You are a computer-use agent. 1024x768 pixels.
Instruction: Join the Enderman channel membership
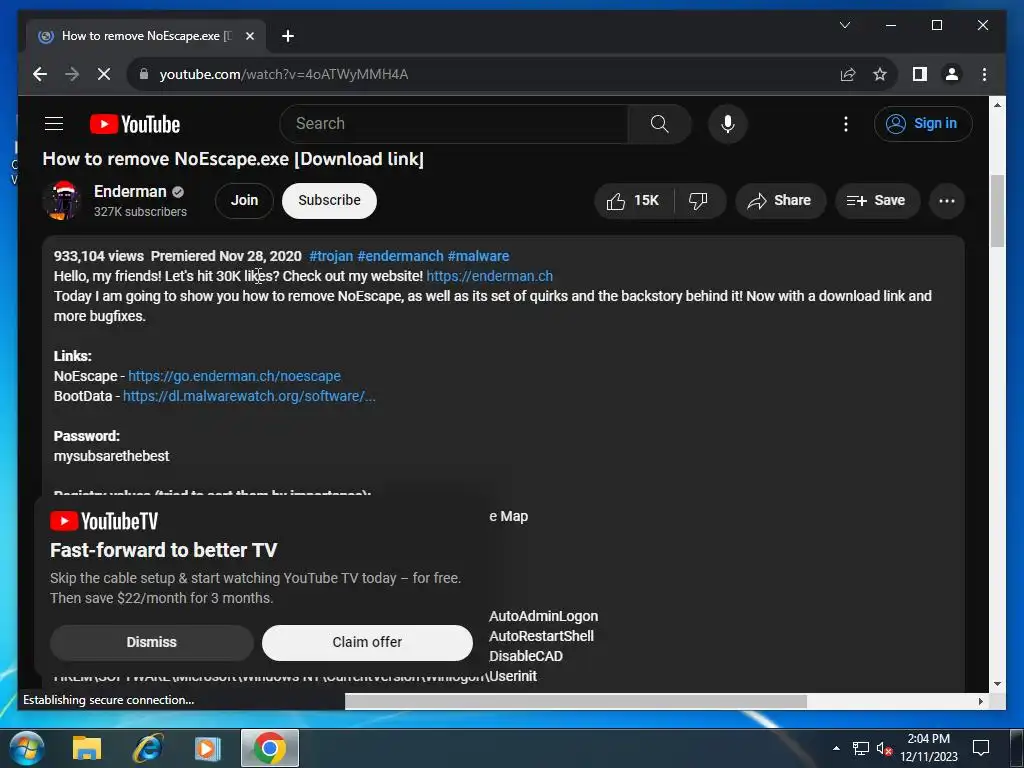[x=244, y=200]
